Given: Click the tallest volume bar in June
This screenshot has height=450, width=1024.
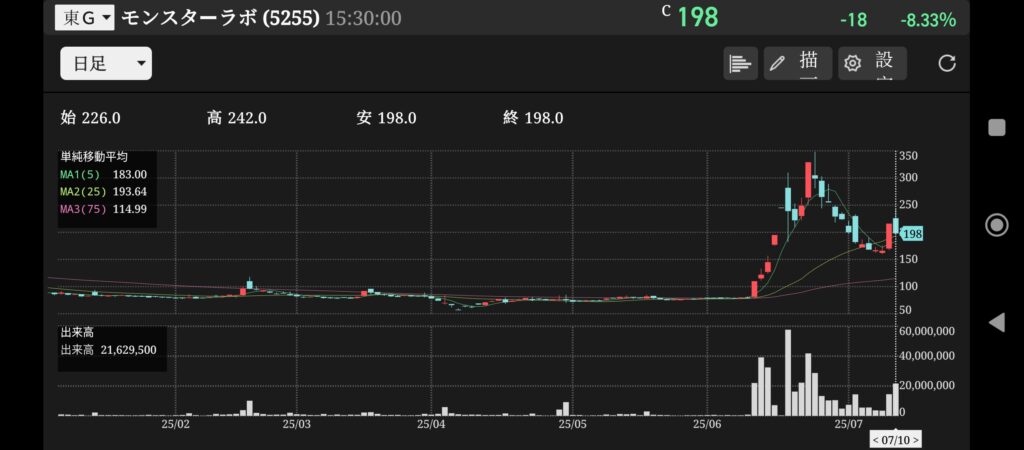Looking at the screenshot, I should pos(788,372).
